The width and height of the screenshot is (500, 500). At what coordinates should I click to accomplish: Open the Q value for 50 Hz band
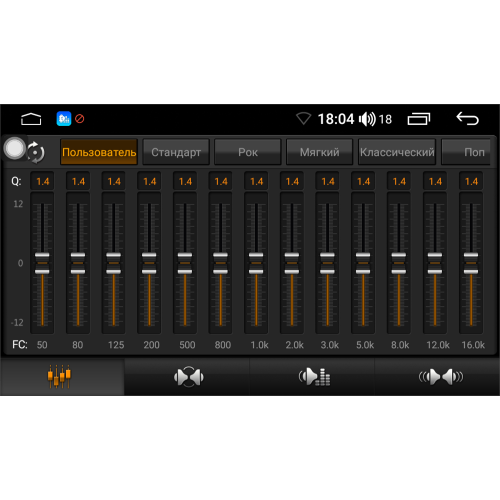click(x=42, y=181)
